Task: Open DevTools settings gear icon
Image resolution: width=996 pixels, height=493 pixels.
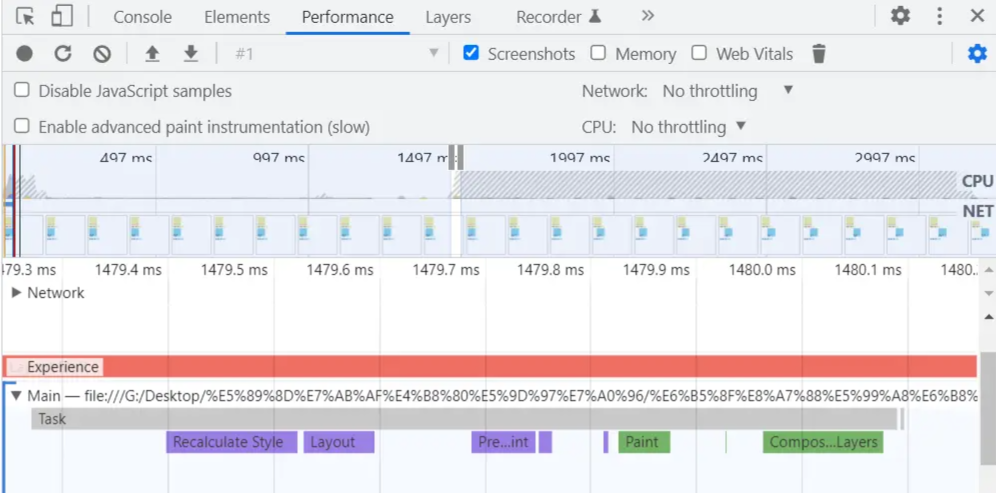Action: pyautogui.click(x=900, y=16)
